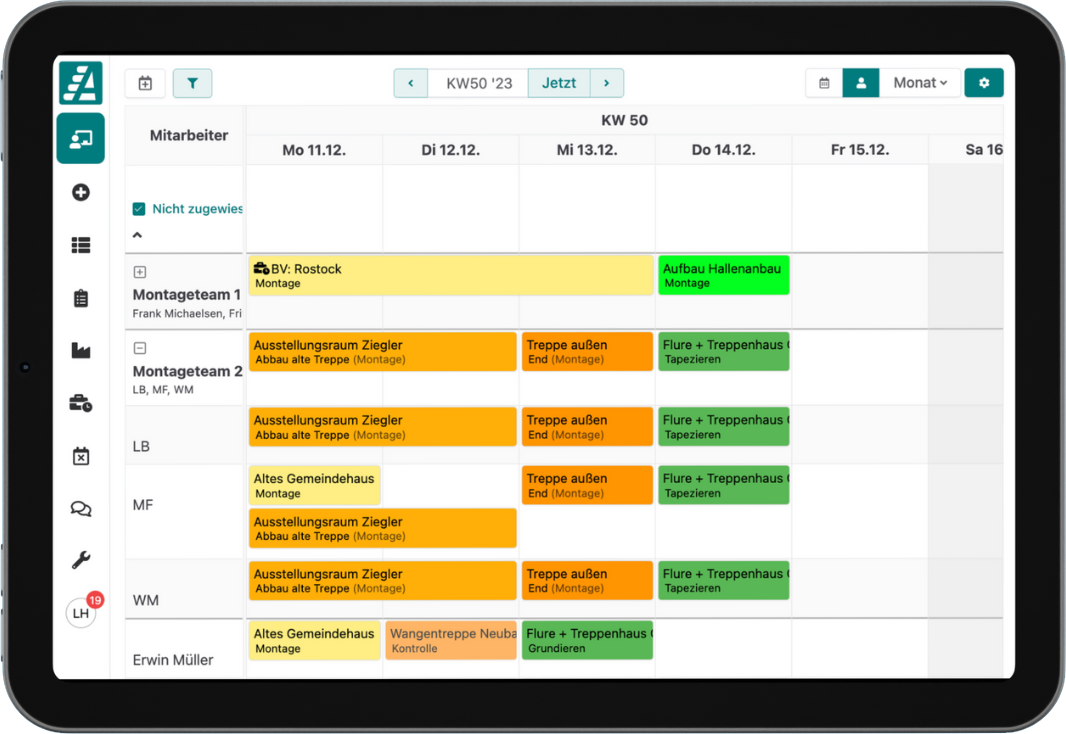Switch to the employee person view toggle
1066x734 pixels.
[x=860, y=83]
